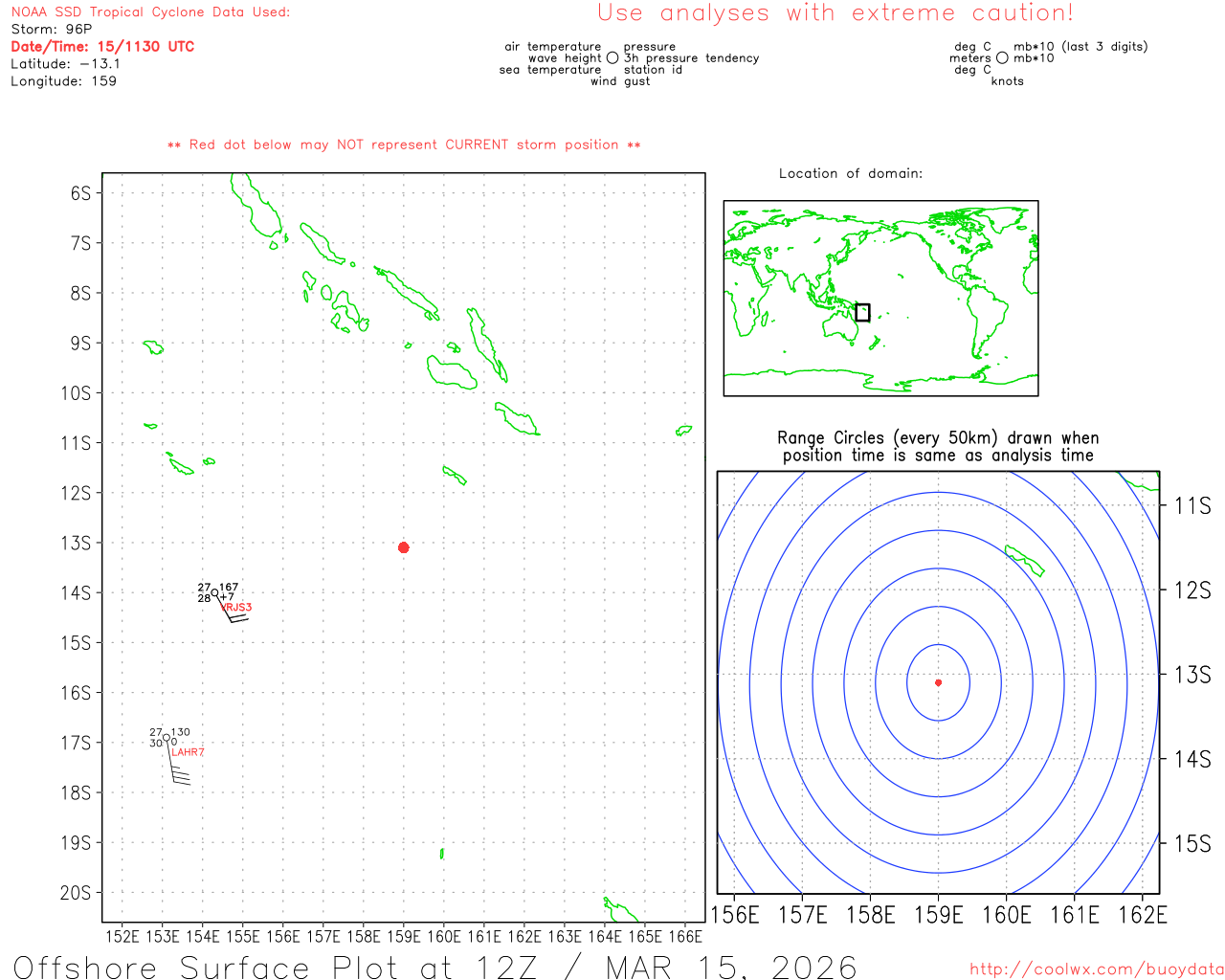1225x980 pixels.
Task: Click the 130 pressure value at LAHR7
Action: [180, 732]
